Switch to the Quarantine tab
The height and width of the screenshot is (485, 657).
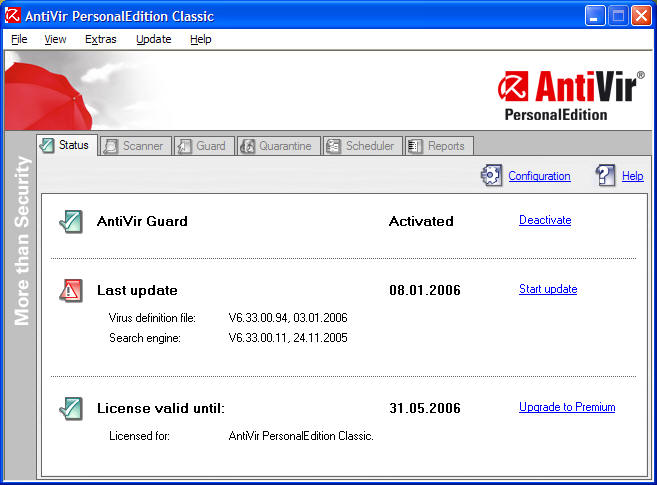pos(279,146)
